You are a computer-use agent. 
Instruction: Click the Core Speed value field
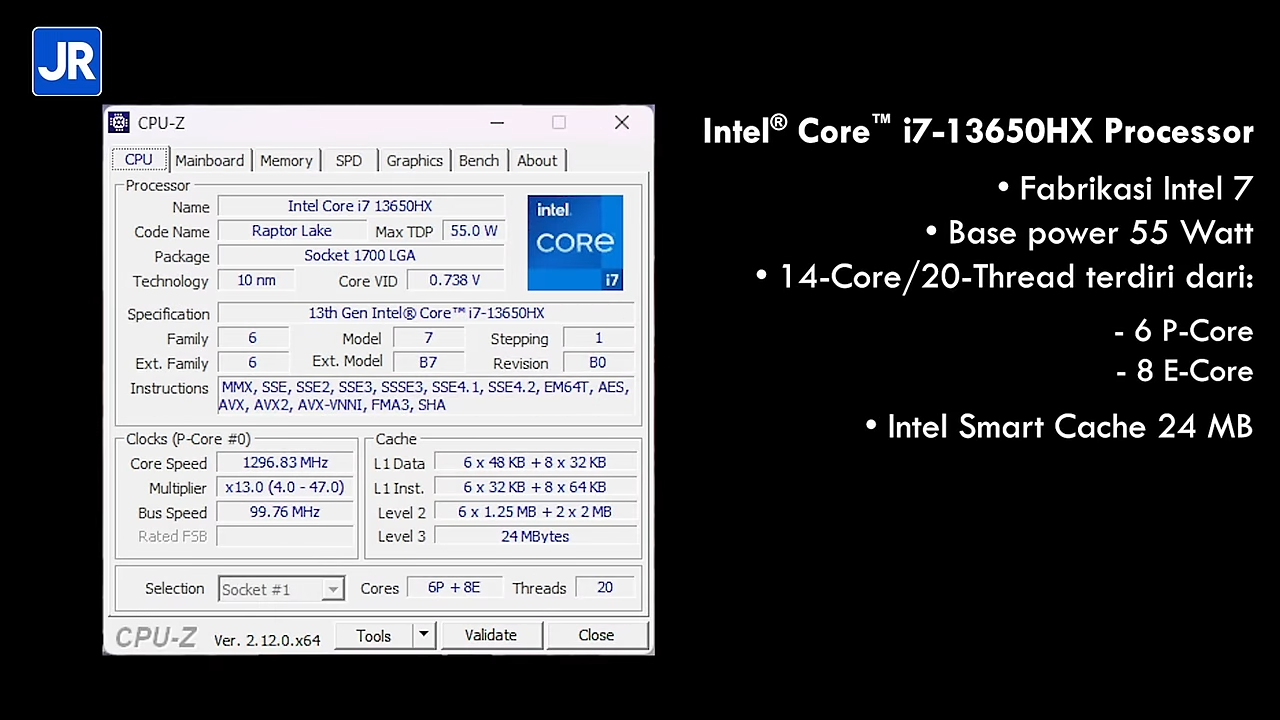tap(285, 463)
